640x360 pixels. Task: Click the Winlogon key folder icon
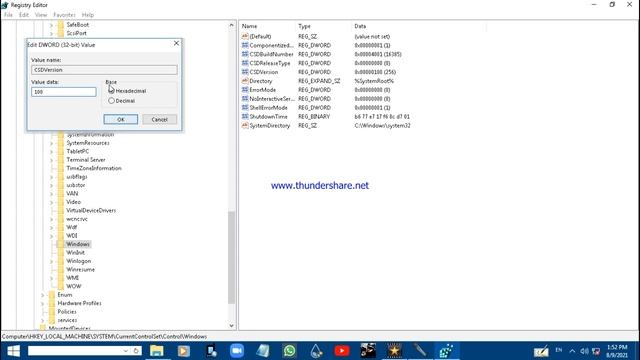(x=60, y=261)
